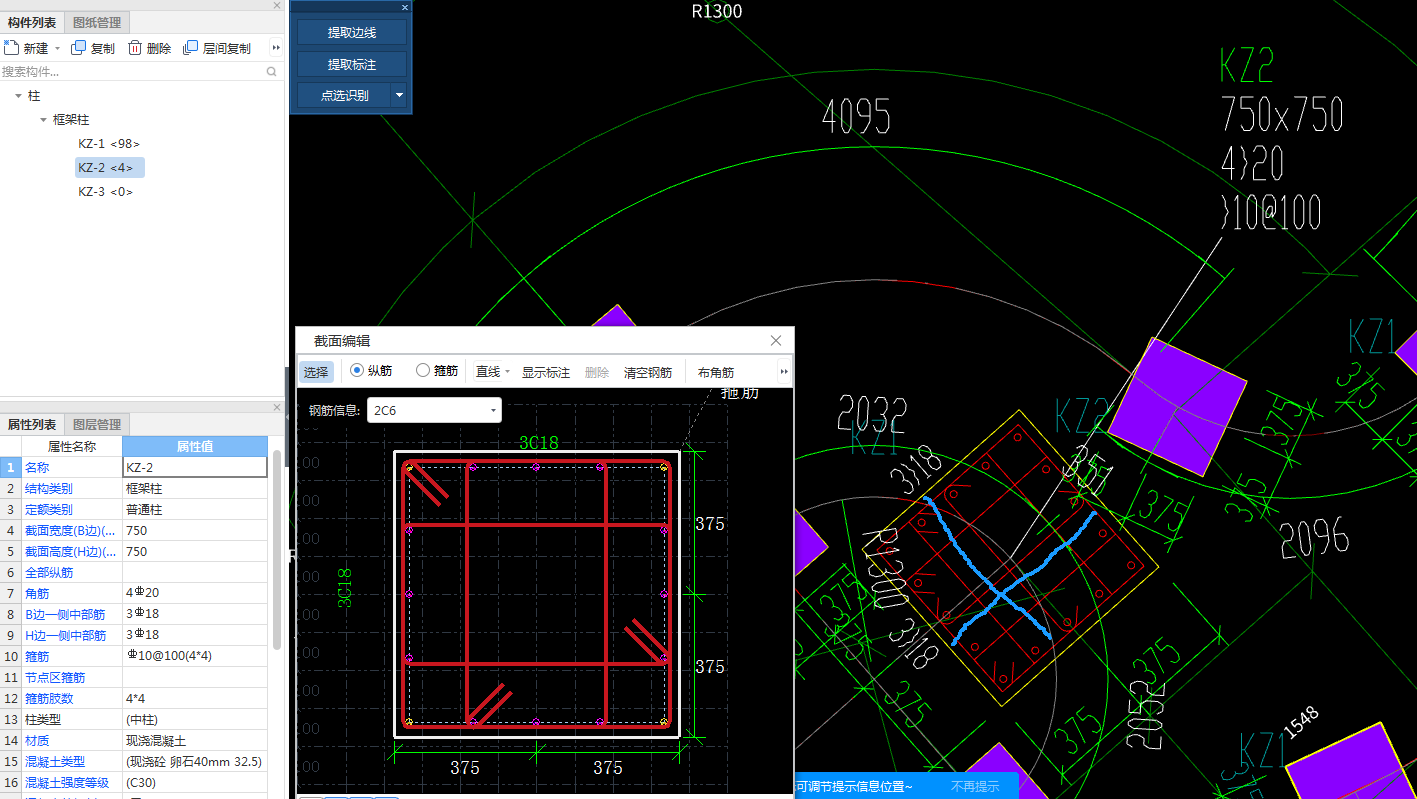This screenshot has width=1417, height=799.
Task: Click the 材质 value 现浇混凝土
Action: [195, 740]
